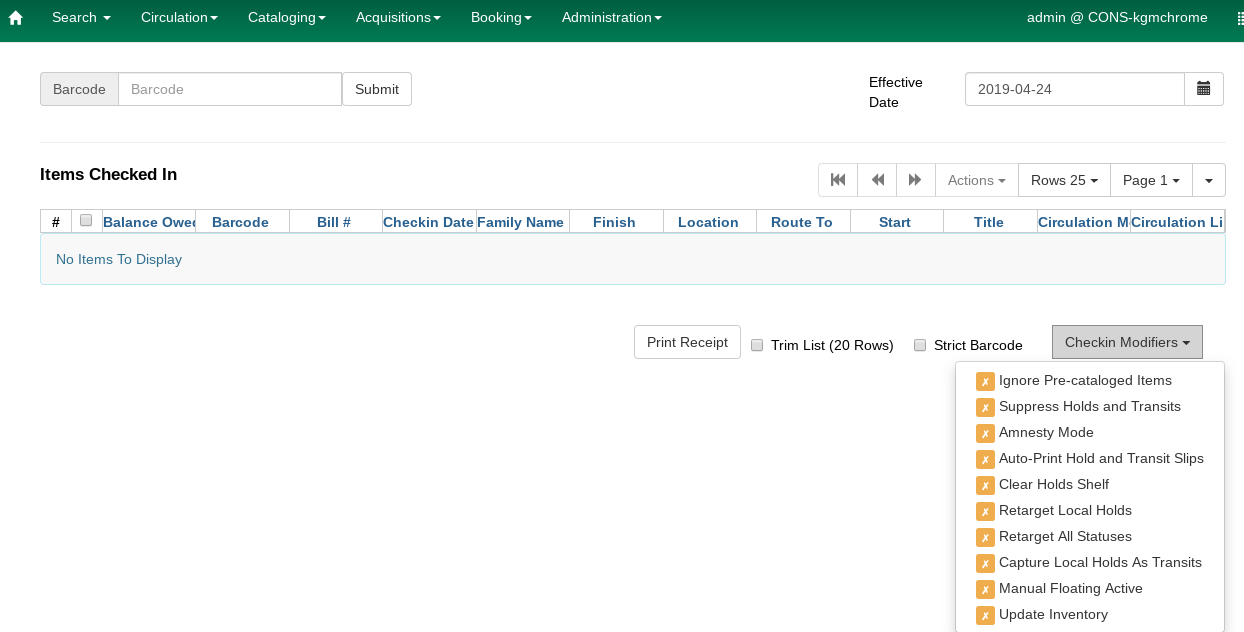This screenshot has height=632, width=1244.
Task: Toggle the x icon beside Update Inventory
Action: [985, 614]
